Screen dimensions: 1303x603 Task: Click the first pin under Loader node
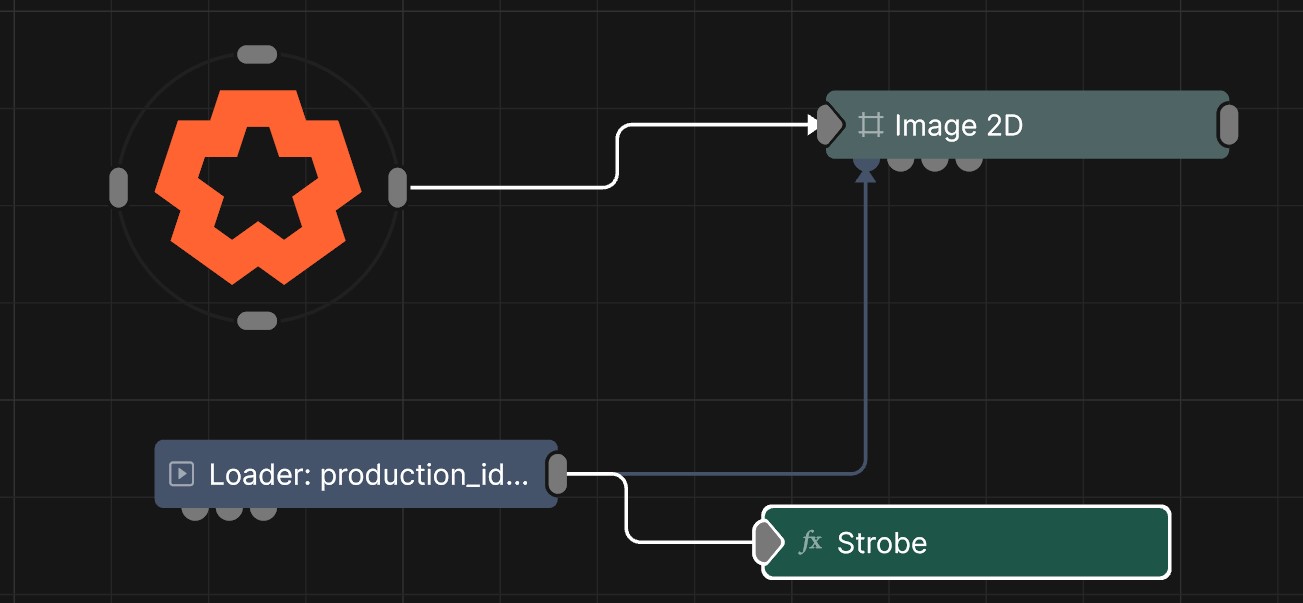(195, 512)
